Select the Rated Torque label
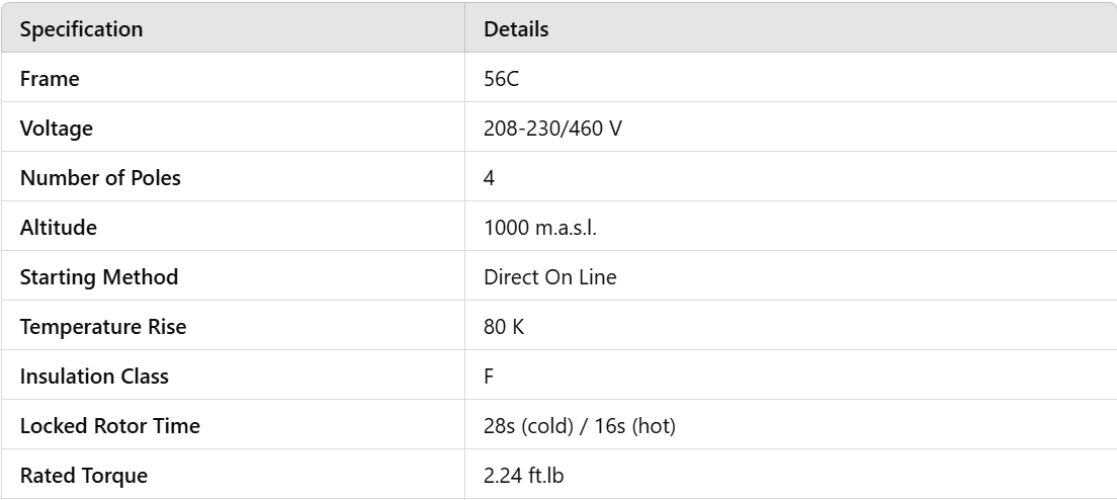The height and width of the screenshot is (500, 1117). (x=83, y=476)
